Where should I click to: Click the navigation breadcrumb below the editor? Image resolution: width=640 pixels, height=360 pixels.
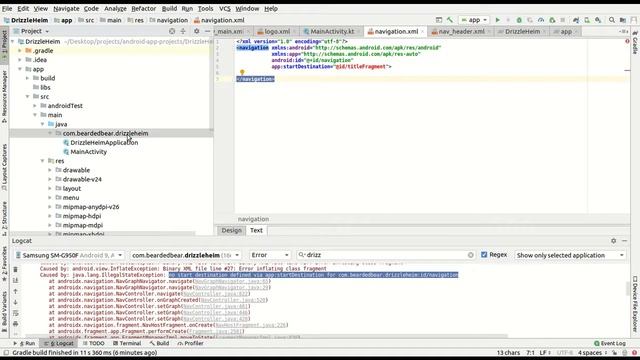click(253, 219)
